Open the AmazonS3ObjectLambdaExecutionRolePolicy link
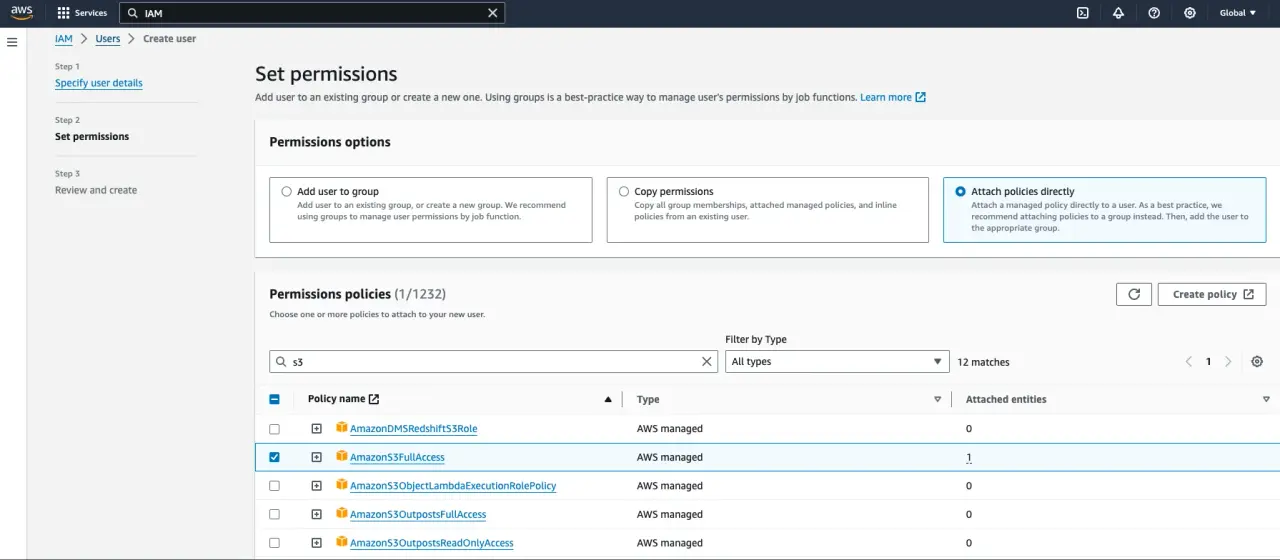 click(x=453, y=486)
